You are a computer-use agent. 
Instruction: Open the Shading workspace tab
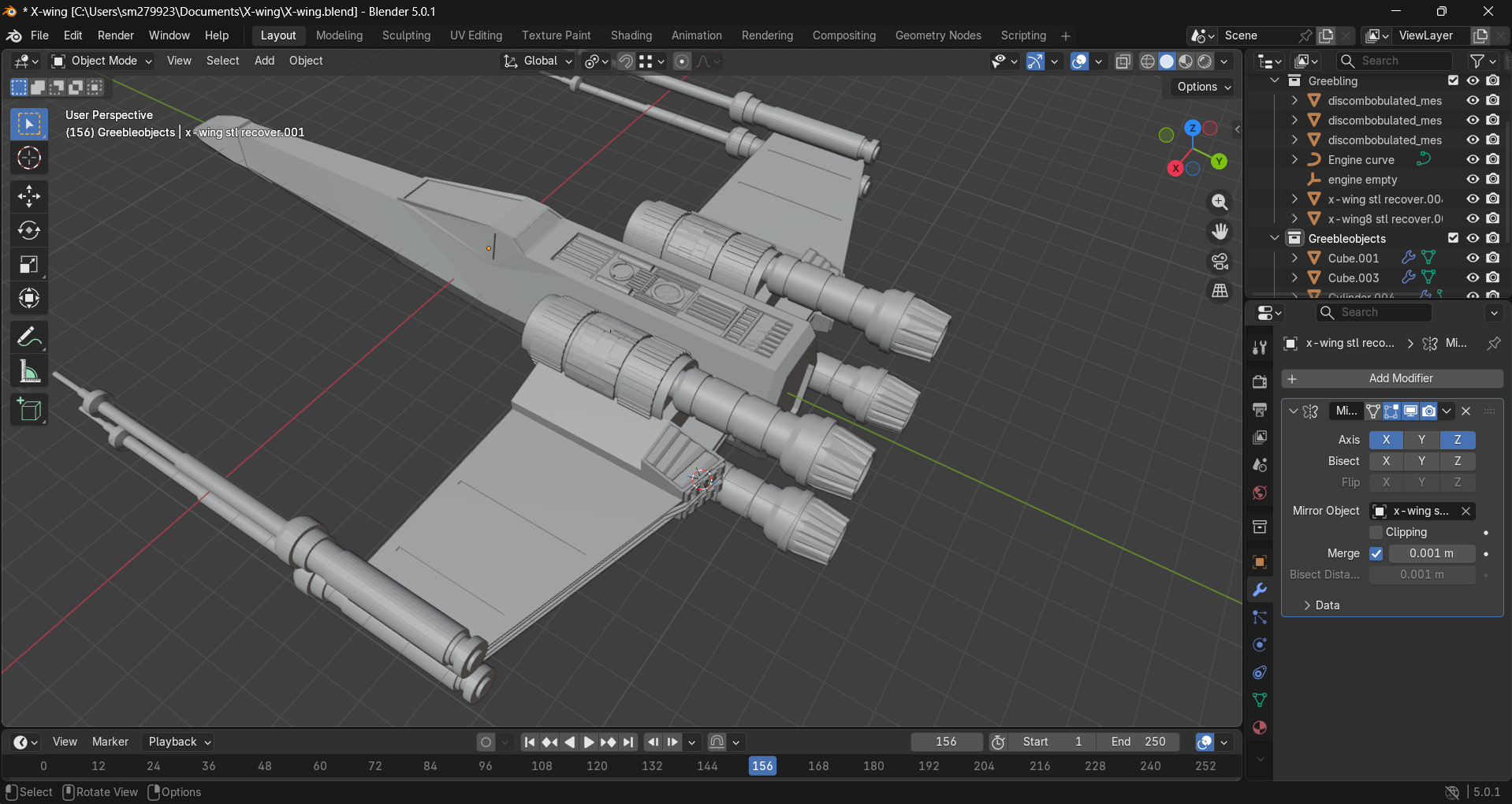pyautogui.click(x=631, y=35)
